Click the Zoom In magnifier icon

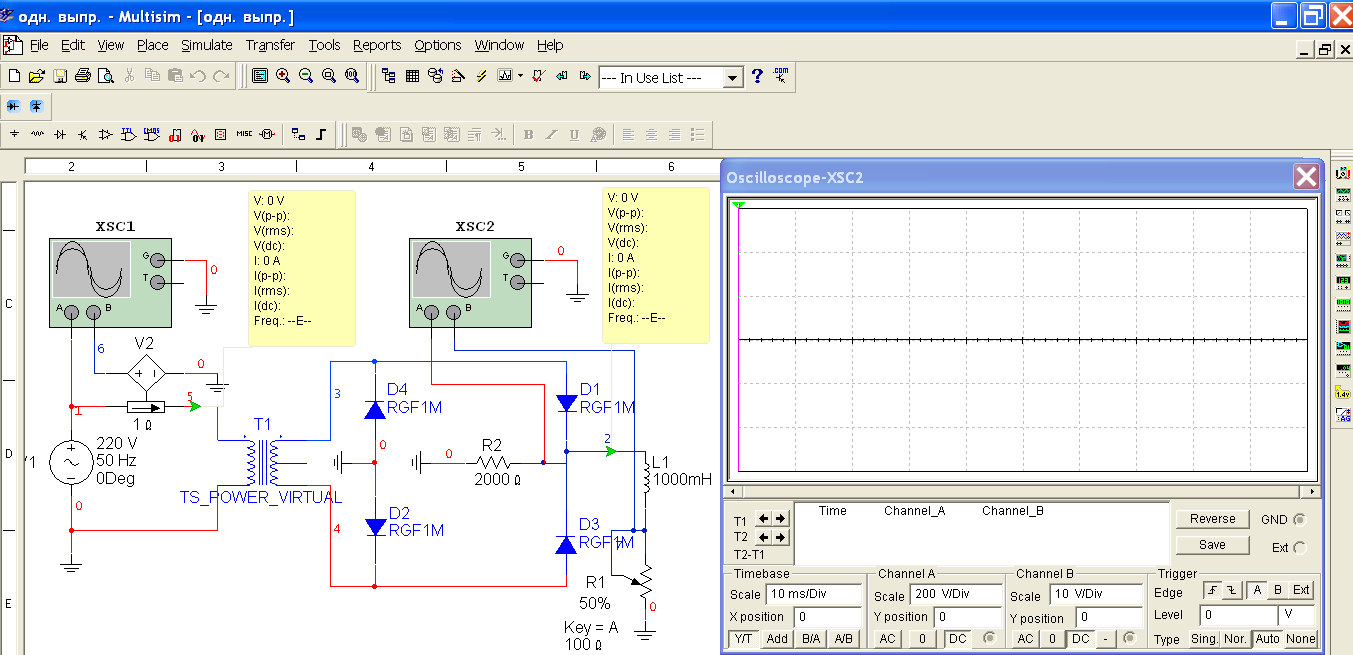[283, 76]
